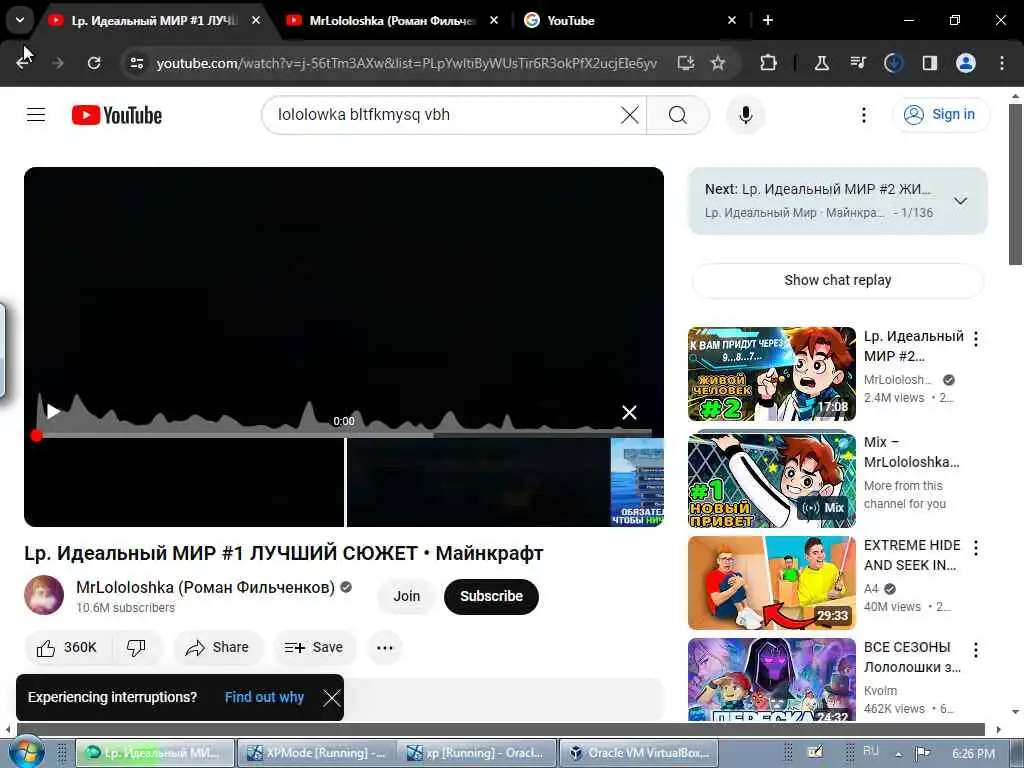1024x768 pixels.
Task: Start voice search with microphone
Action: pyautogui.click(x=745, y=115)
